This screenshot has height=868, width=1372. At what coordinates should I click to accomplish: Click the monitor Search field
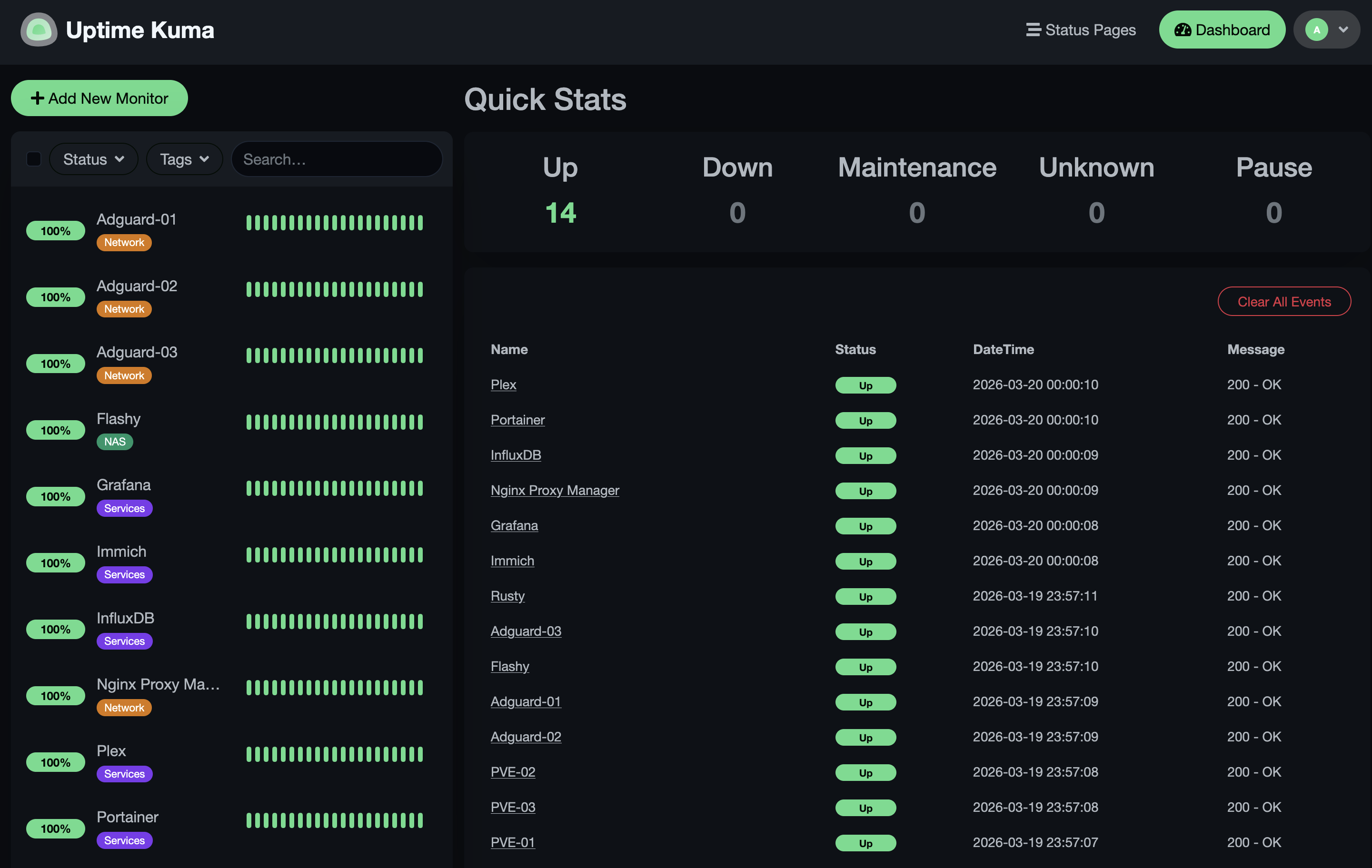[x=336, y=159]
